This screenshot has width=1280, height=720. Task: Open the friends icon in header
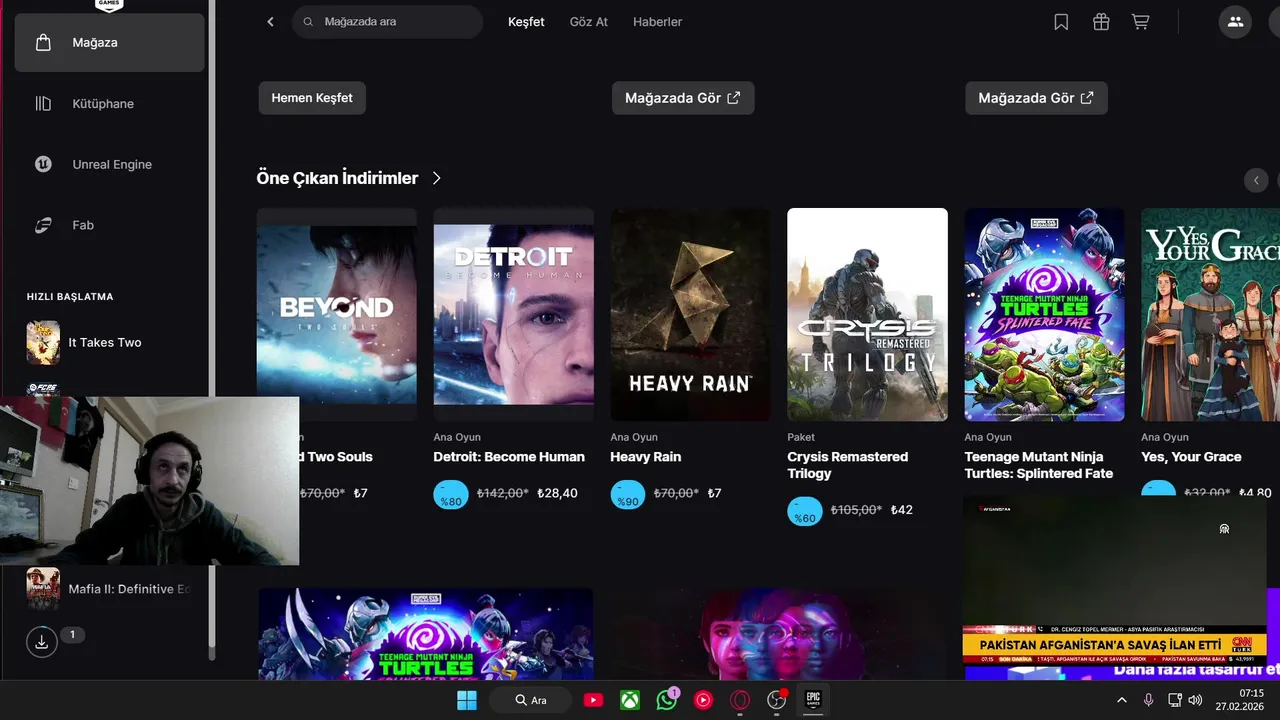(1235, 22)
